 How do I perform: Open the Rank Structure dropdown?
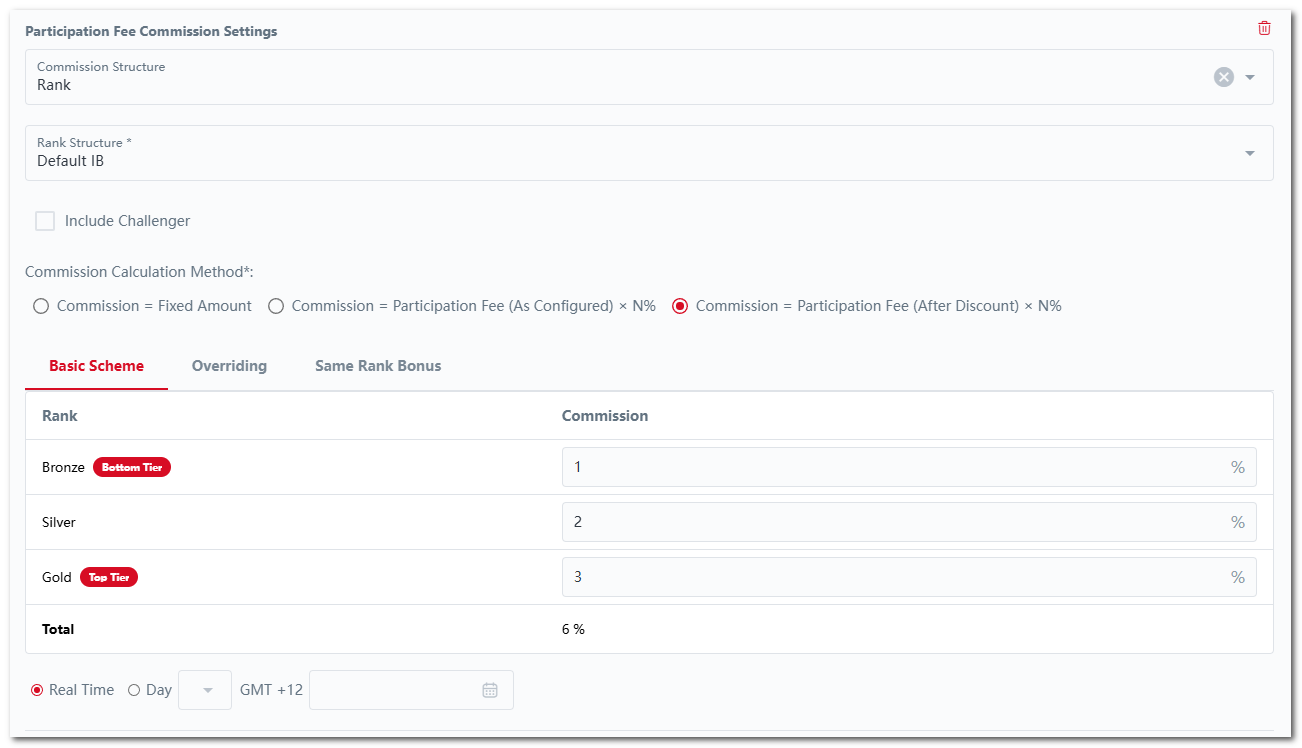[x=1249, y=153]
